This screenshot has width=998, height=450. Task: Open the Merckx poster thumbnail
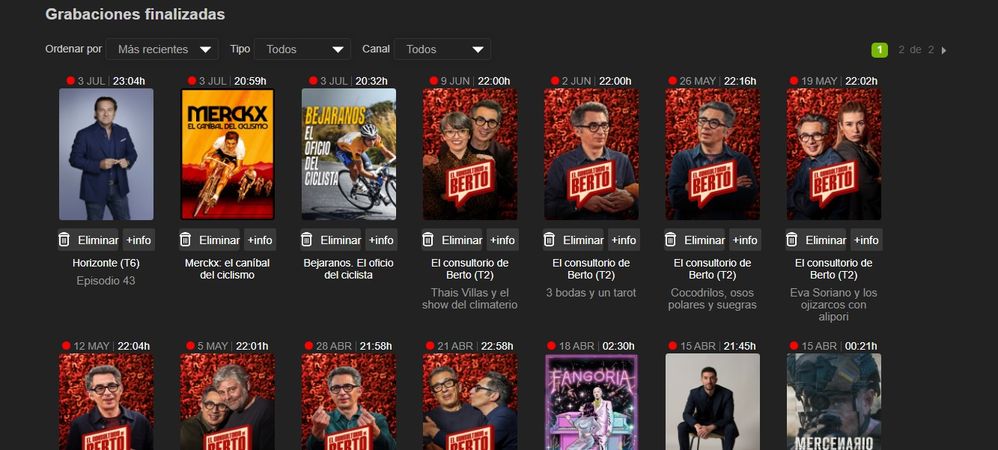click(227, 154)
